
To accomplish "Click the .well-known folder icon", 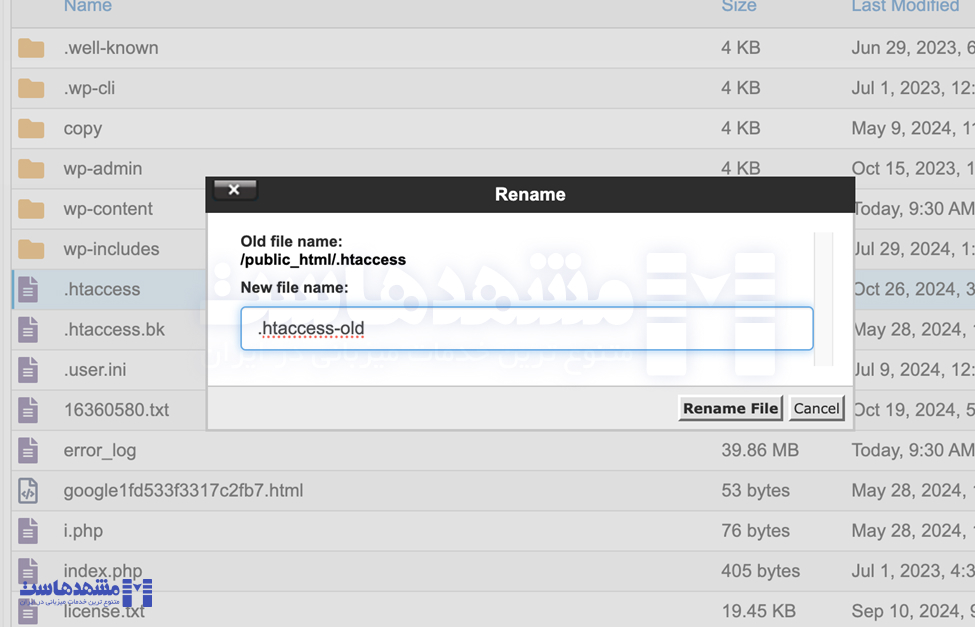I will [31, 48].
